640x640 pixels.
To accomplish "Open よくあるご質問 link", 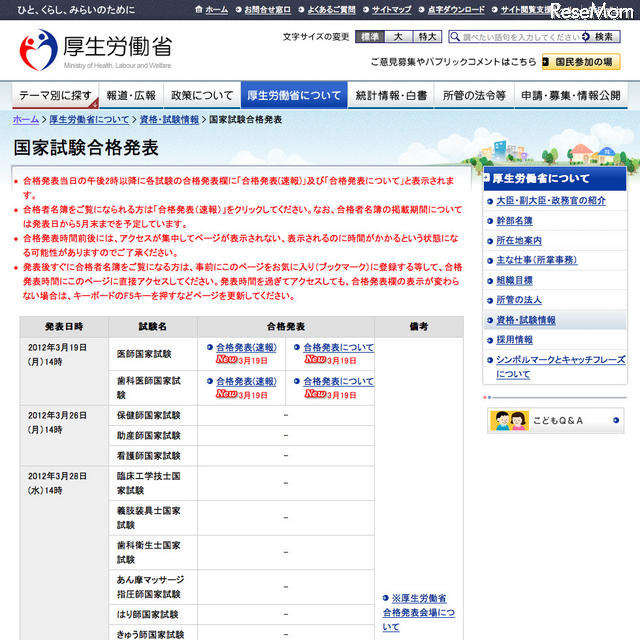I will point(331,9).
